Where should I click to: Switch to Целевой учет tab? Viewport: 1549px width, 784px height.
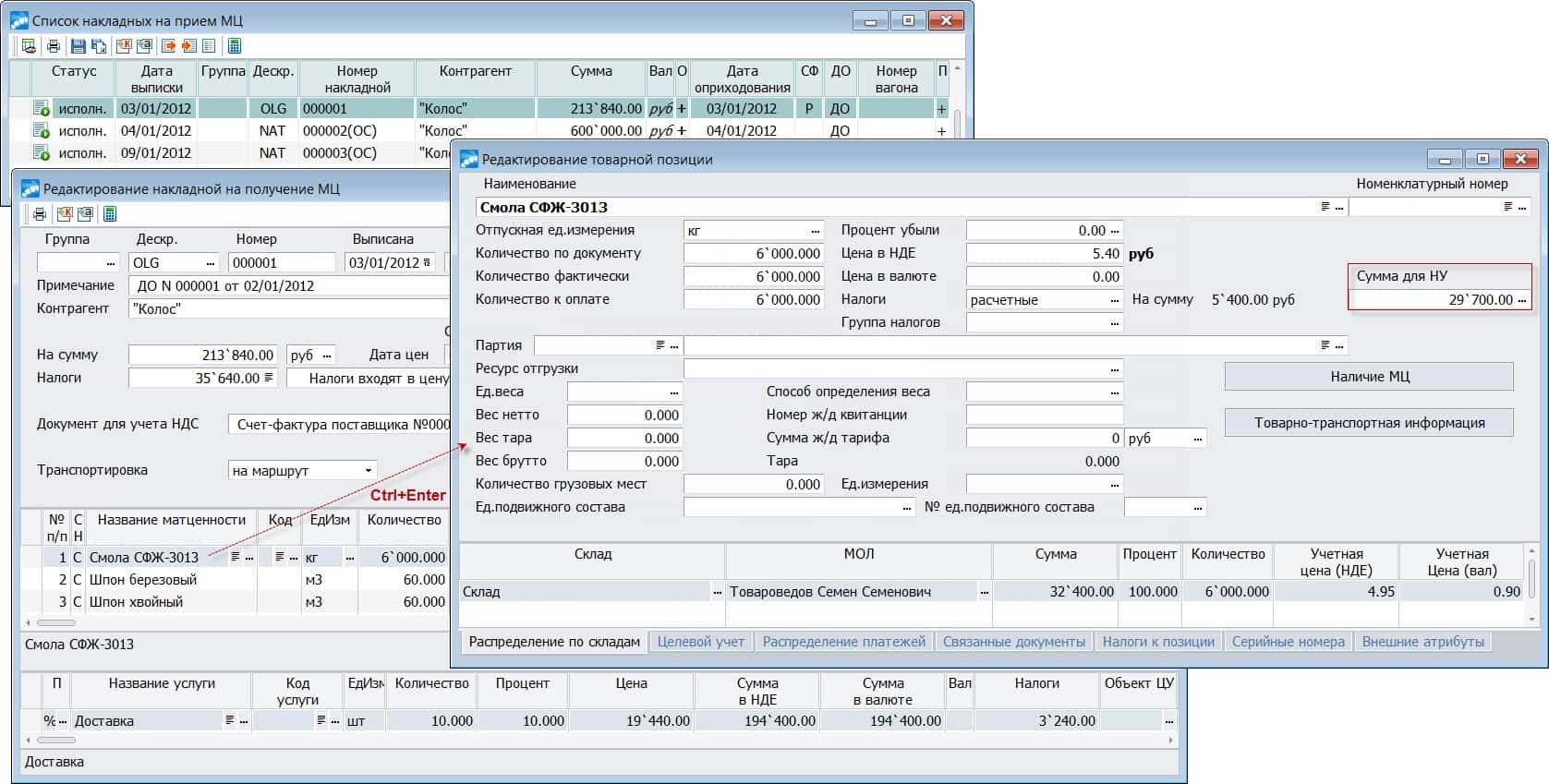point(701,642)
